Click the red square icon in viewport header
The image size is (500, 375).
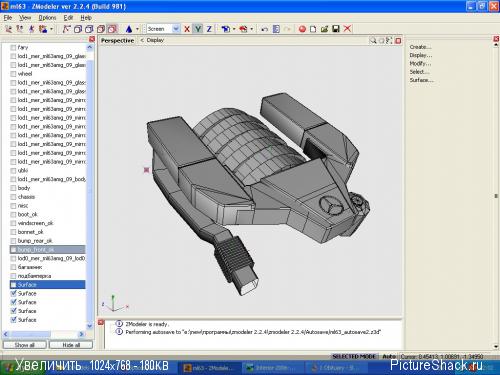(398, 41)
